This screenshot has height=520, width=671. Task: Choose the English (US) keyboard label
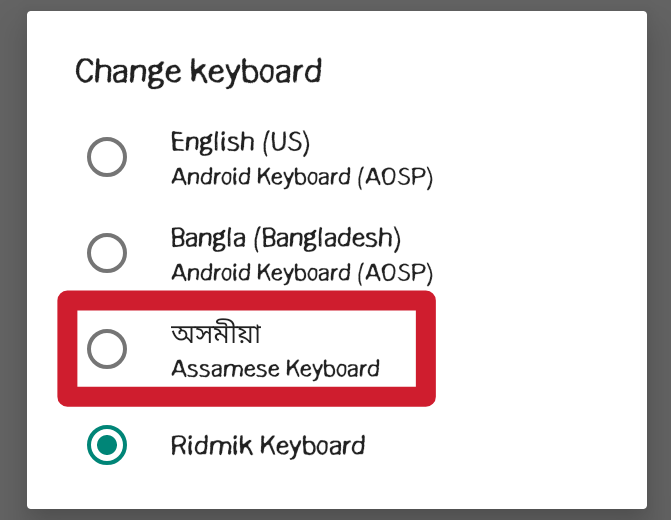coord(240,141)
